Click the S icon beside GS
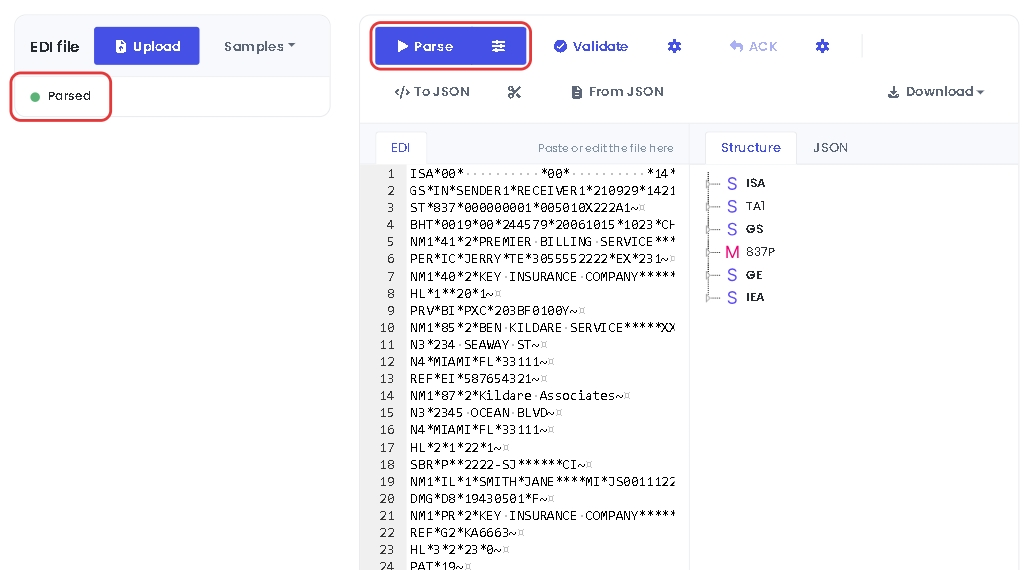 (x=732, y=229)
